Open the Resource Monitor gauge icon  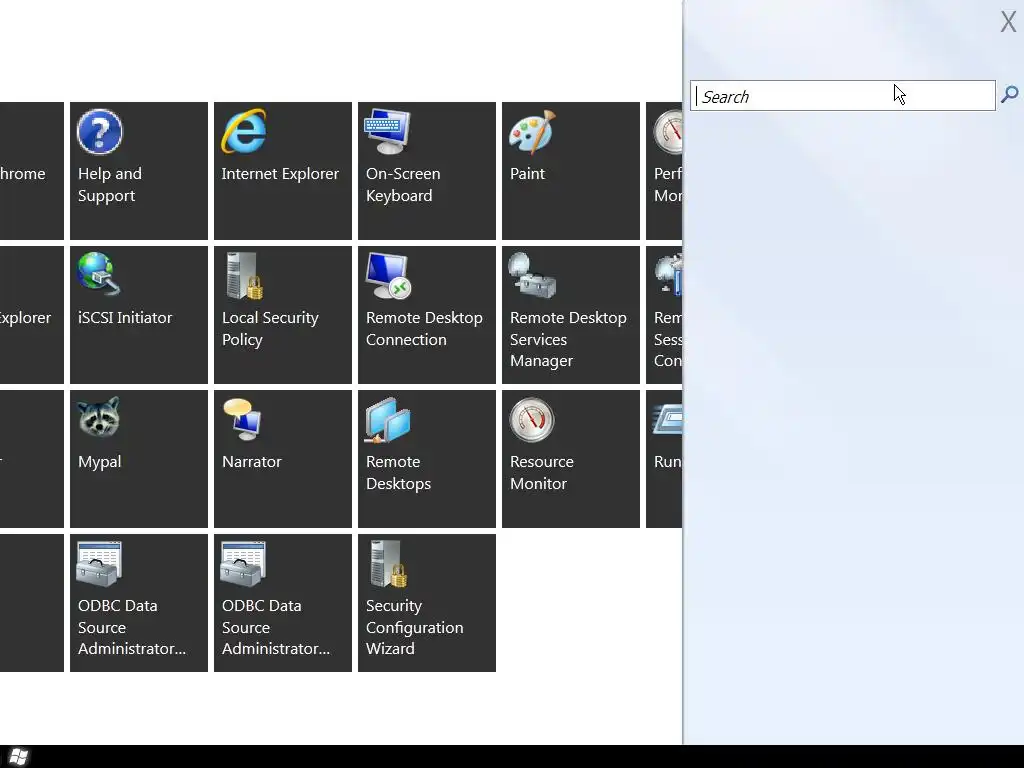tap(532, 419)
